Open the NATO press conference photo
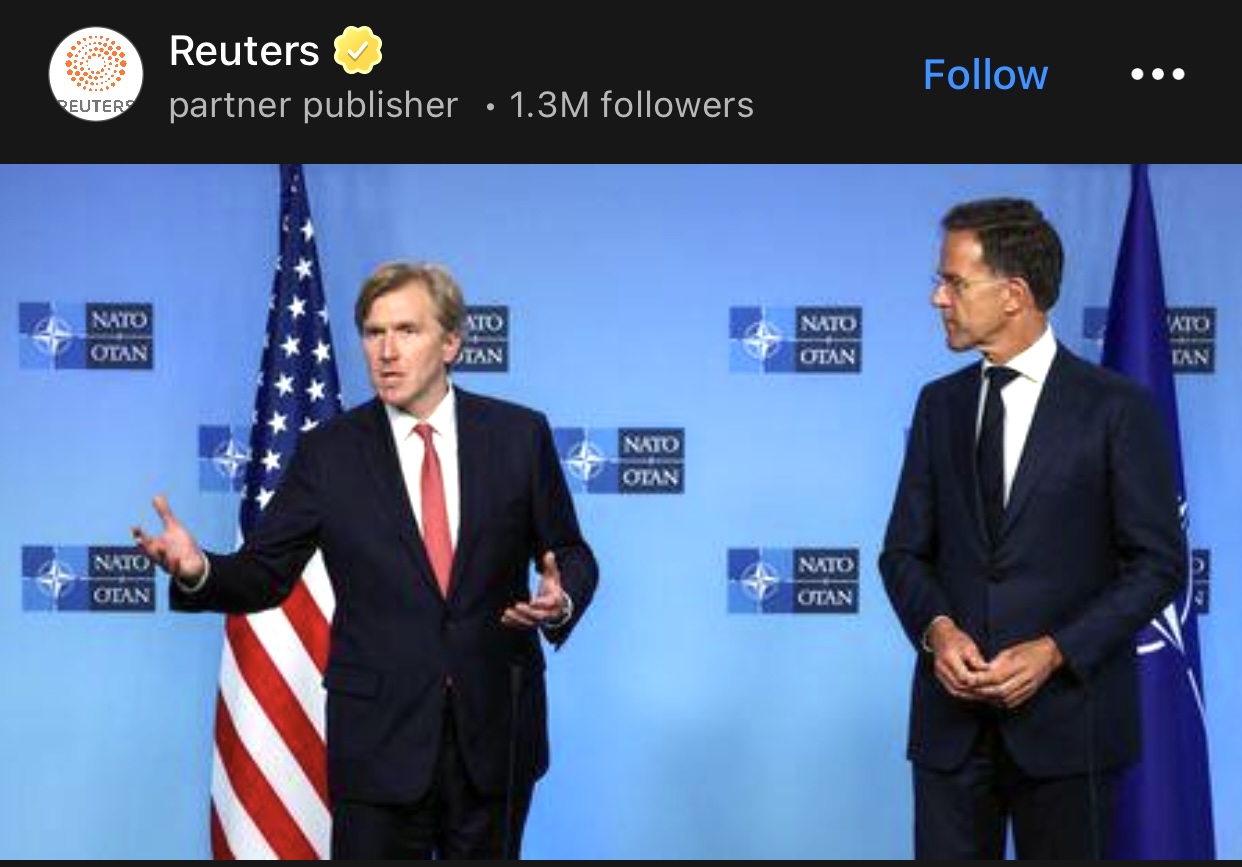Screen dimensions: 1242x867 tap(621, 511)
